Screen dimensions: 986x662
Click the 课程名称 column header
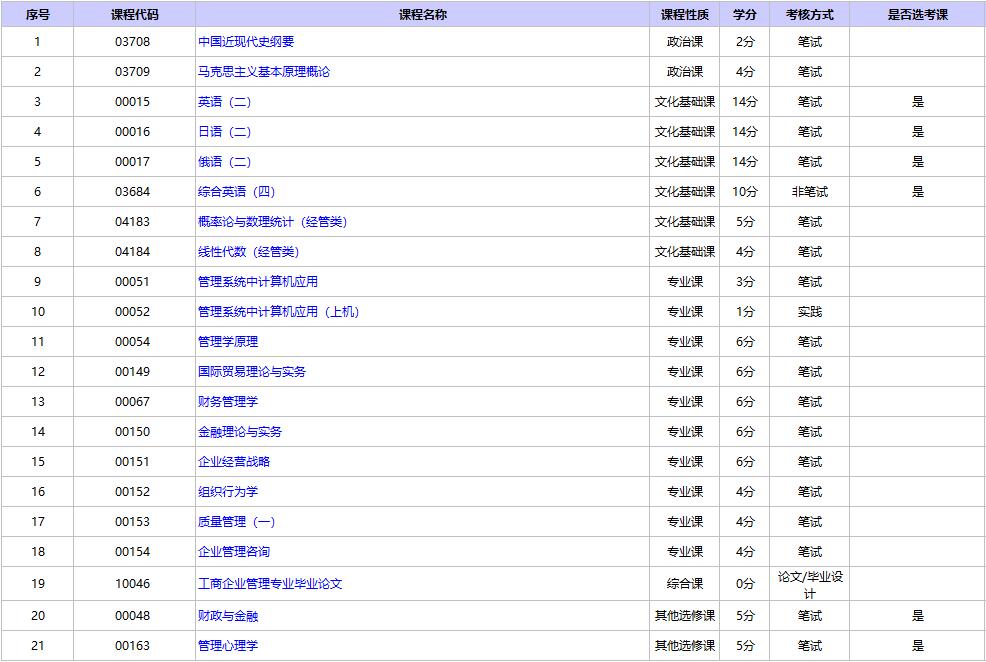coord(422,14)
